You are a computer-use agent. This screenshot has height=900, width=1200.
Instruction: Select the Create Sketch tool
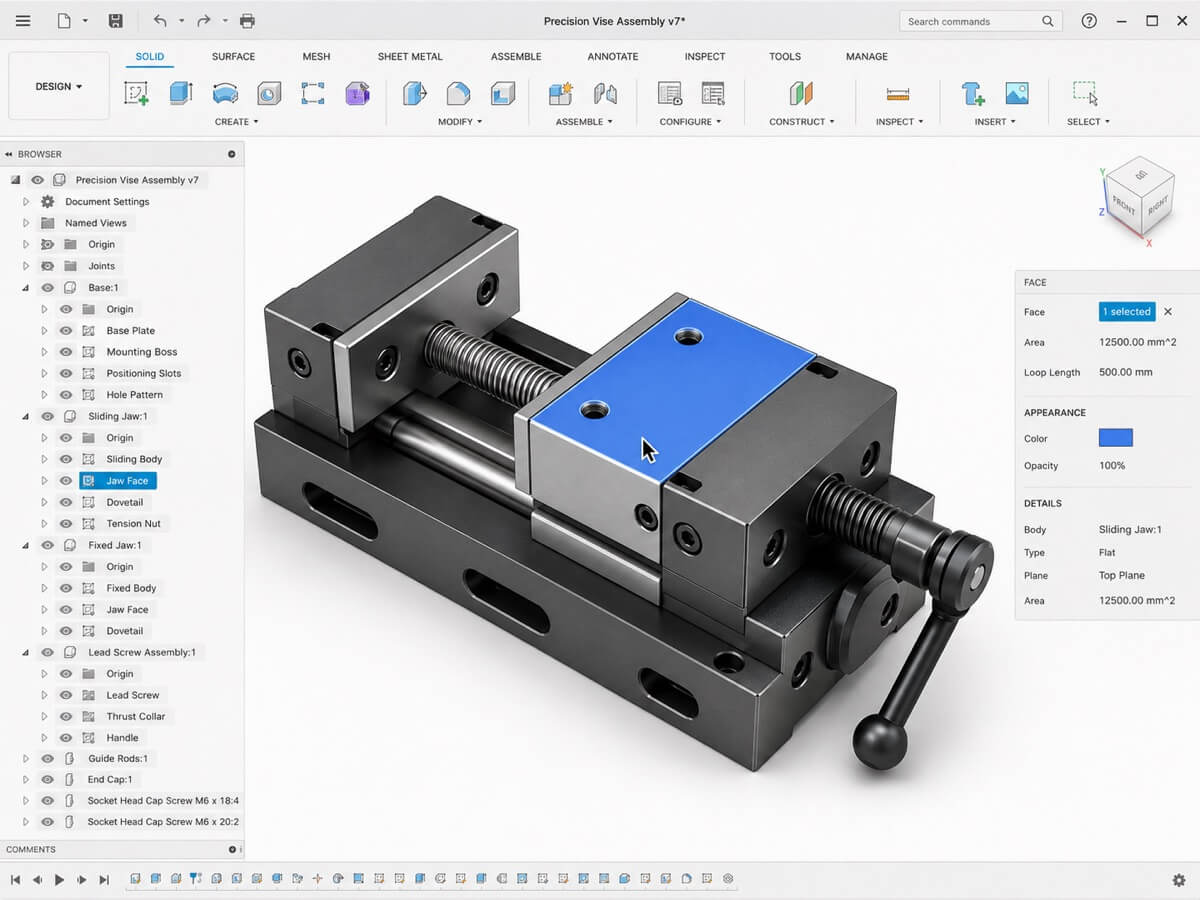136,94
